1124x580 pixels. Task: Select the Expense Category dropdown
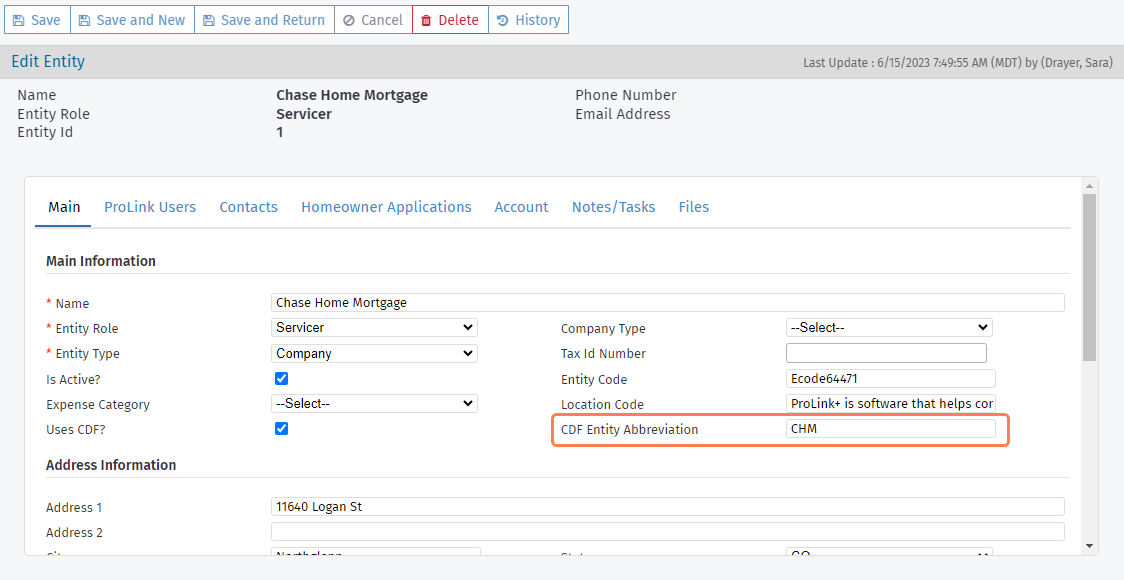374,404
